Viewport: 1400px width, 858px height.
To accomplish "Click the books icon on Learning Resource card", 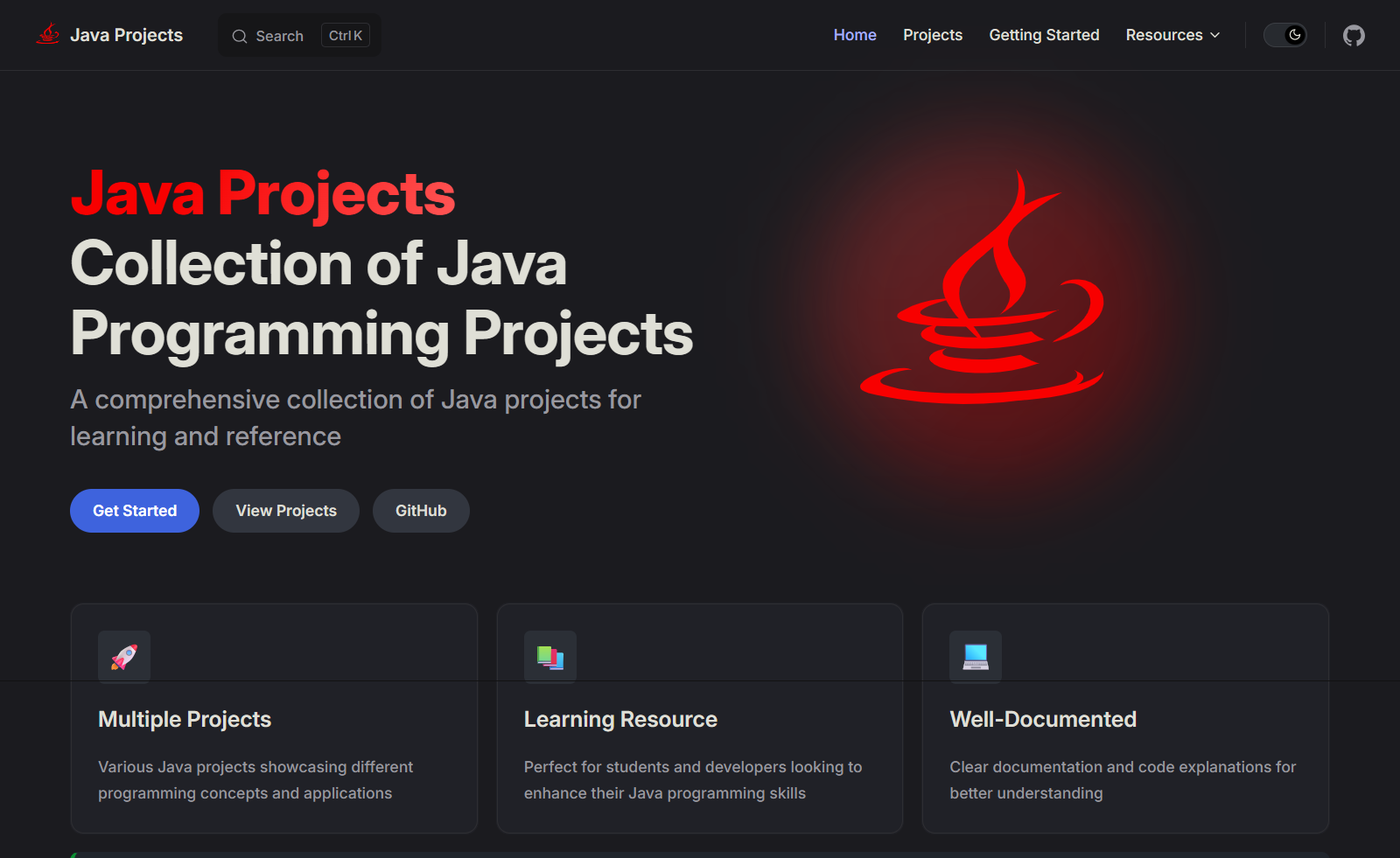I will coord(550,657).
